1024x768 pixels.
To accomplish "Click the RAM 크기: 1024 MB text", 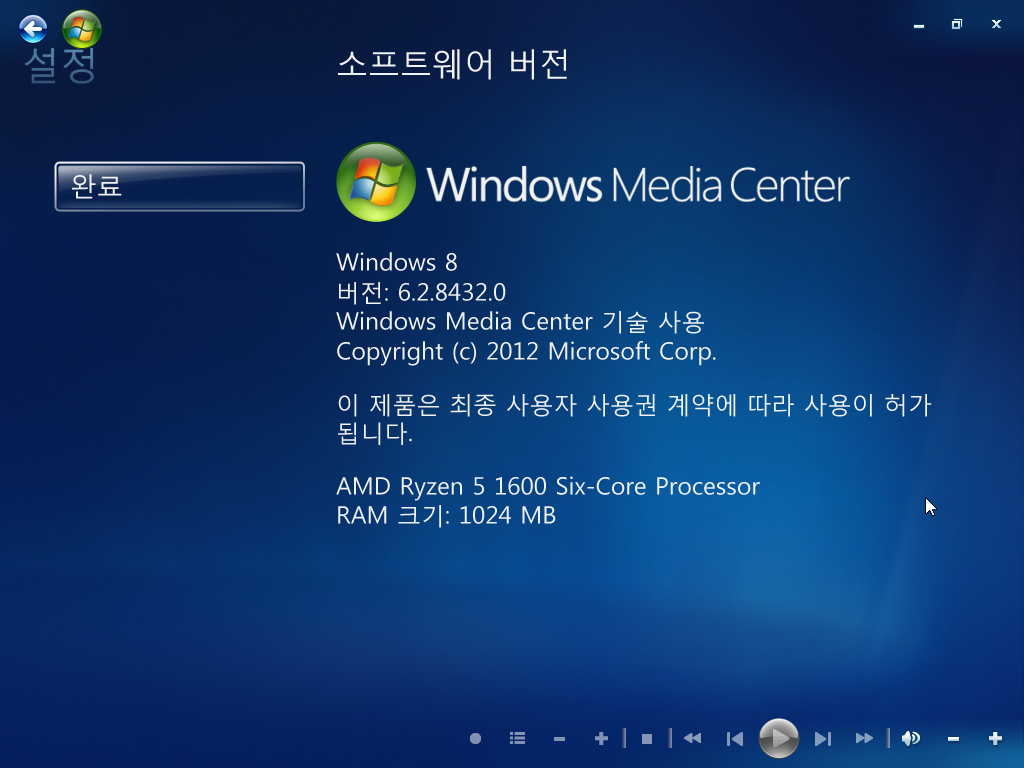I will pos(446,515).
